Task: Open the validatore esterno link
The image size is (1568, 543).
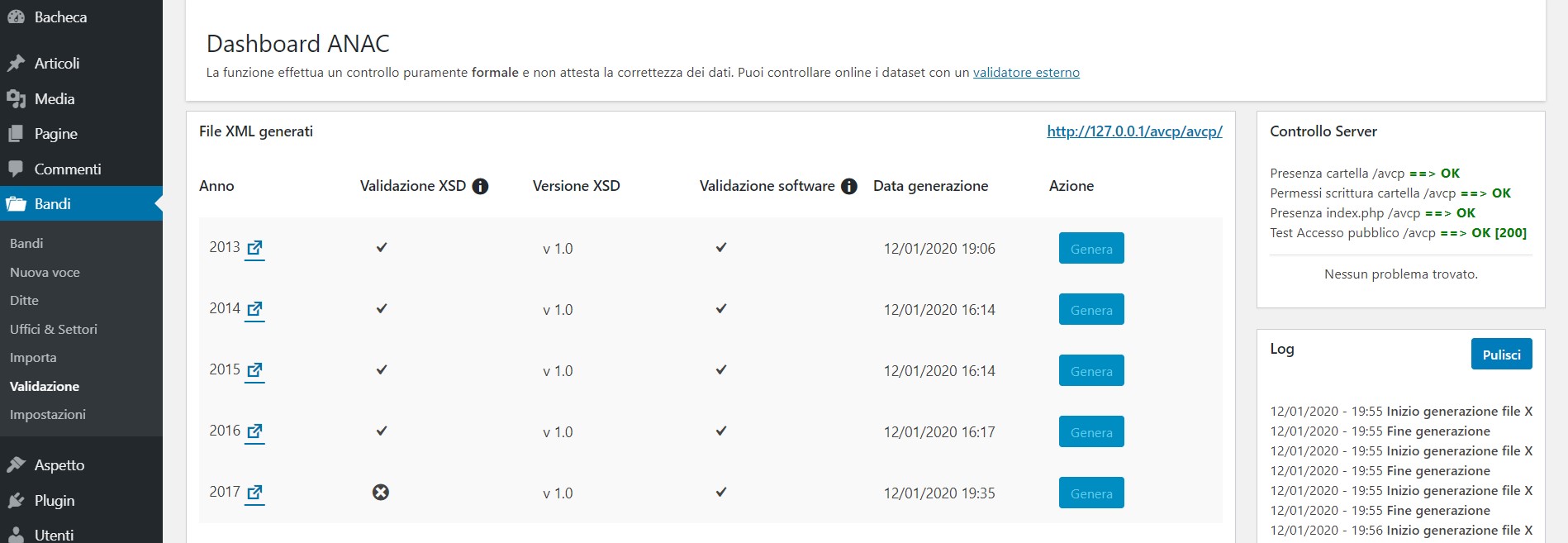Action: (1026, 73)
